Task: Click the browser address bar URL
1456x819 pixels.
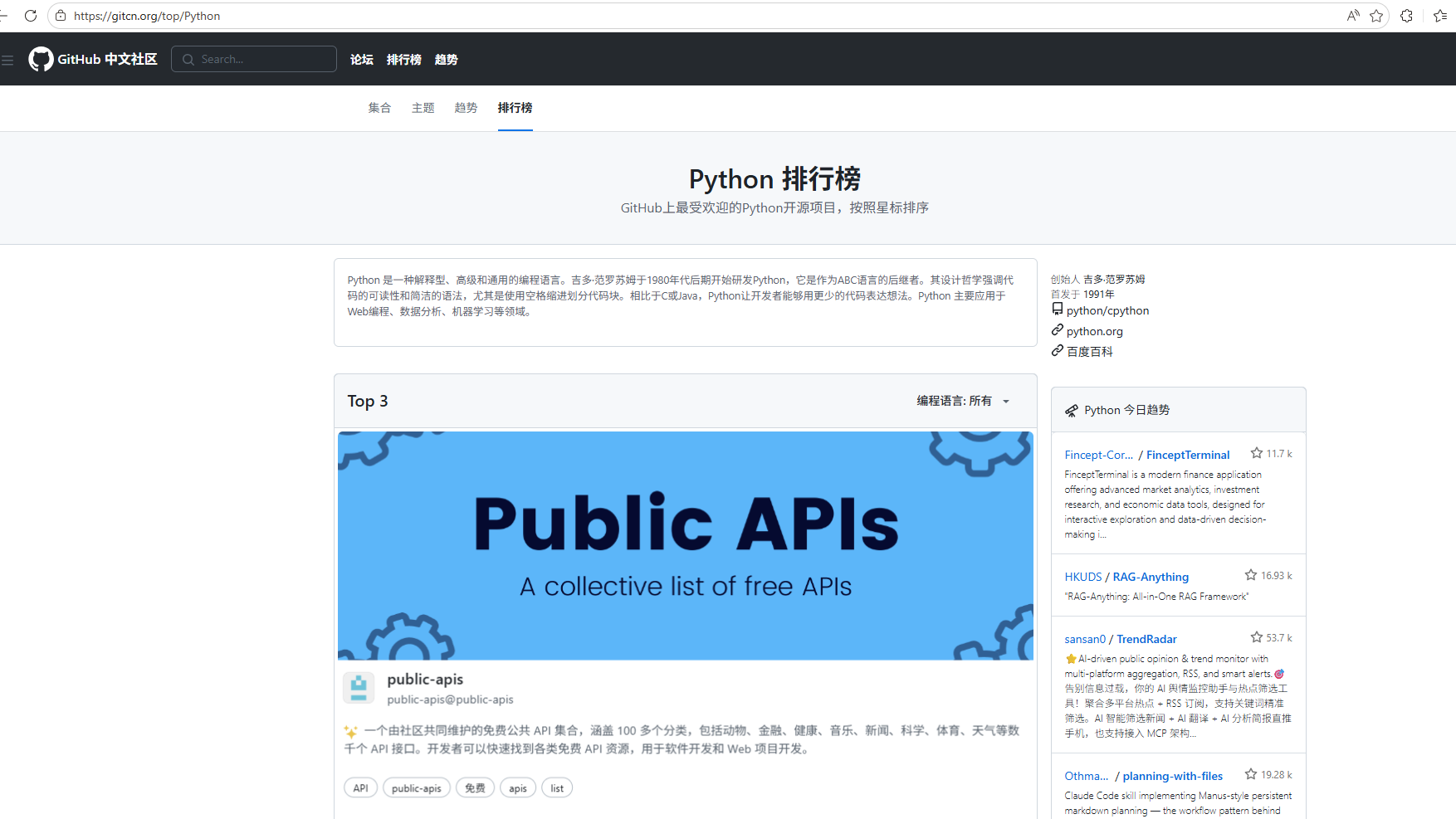Action: (x=147, y=16)
